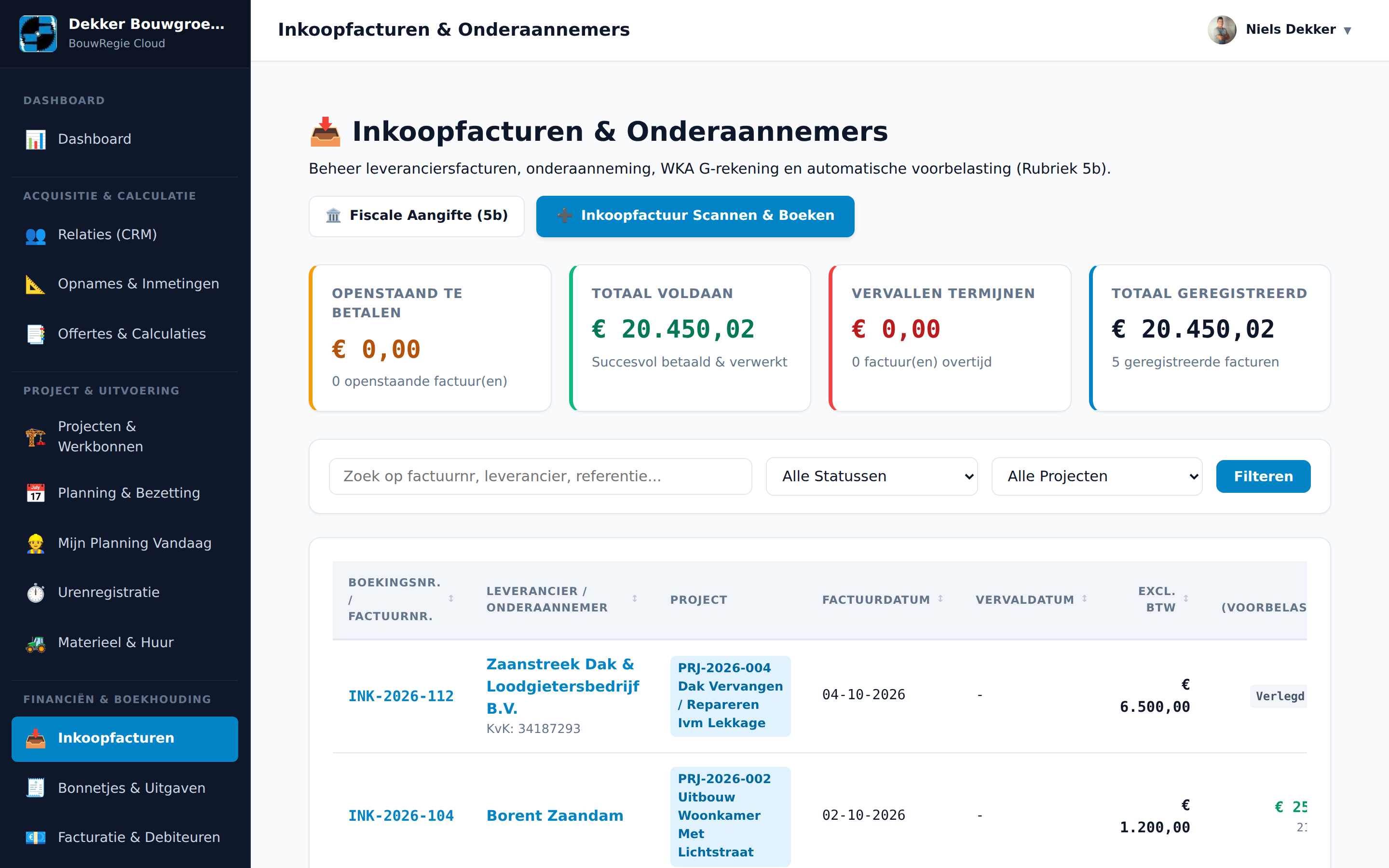
Task: Open the Alle Projecten dropdown
Action: (x=1096, y=476)
